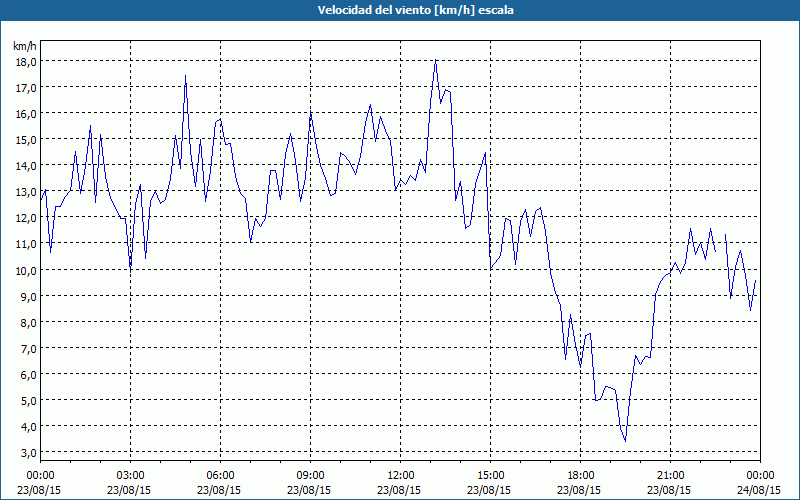Click the 12,0 y-axis label
This screenshot has height=500, width=800.
[x=26, y=218]
